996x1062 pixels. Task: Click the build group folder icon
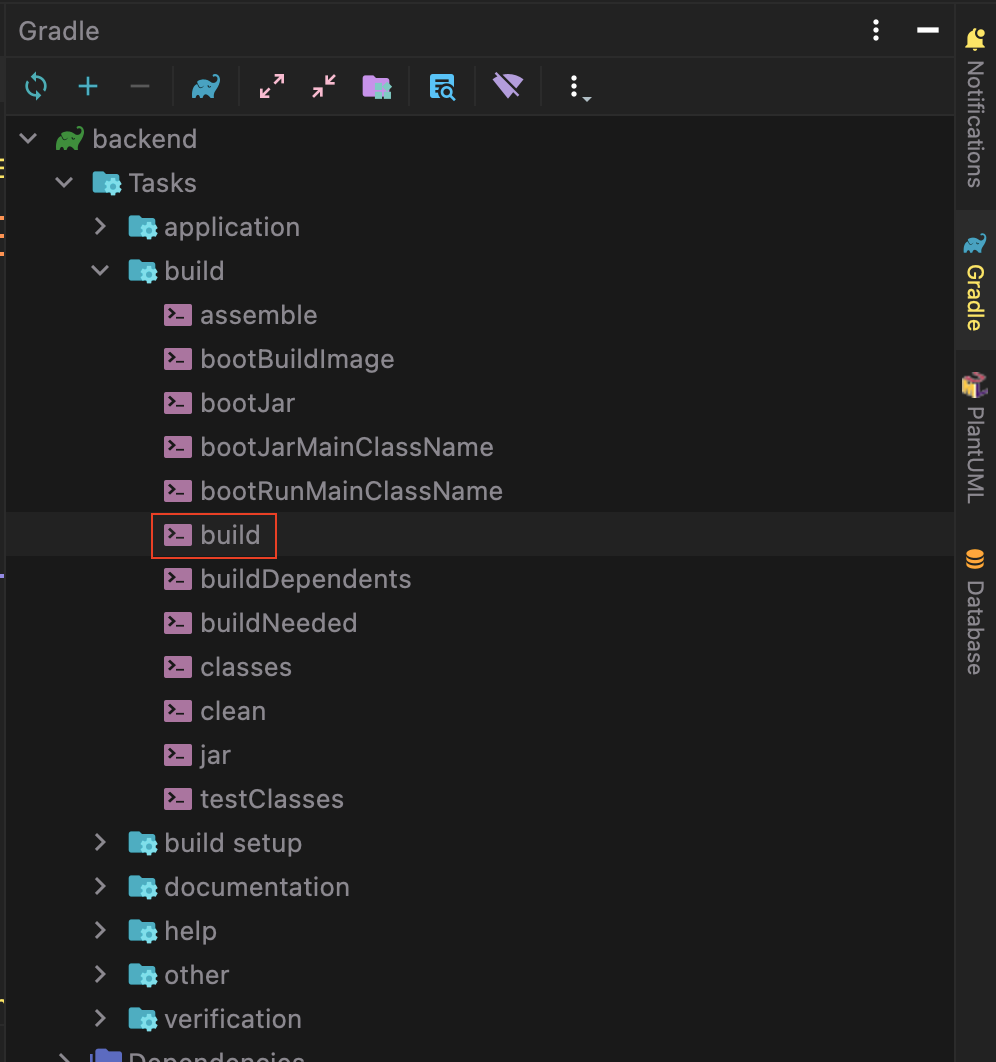click(142, 272)
